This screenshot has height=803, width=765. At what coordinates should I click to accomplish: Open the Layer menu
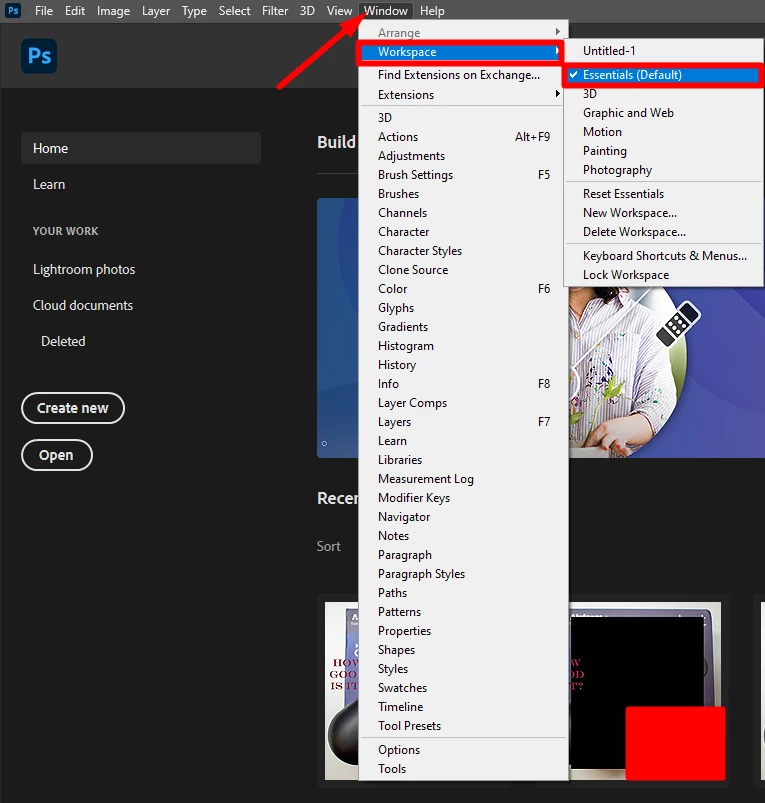click(156, 11)
